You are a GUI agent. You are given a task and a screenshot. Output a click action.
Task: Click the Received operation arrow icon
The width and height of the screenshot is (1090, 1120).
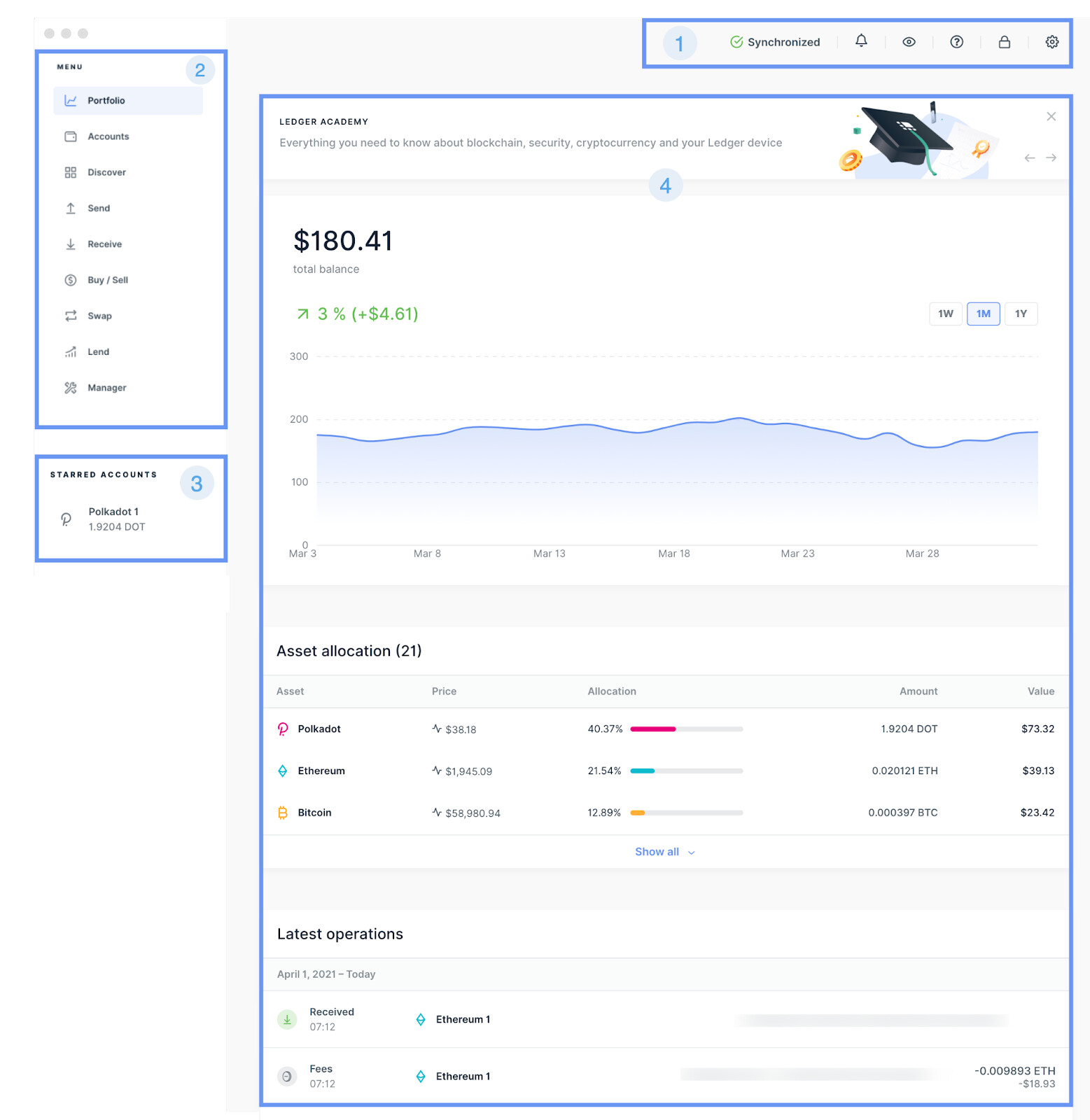pos(287,1020)
